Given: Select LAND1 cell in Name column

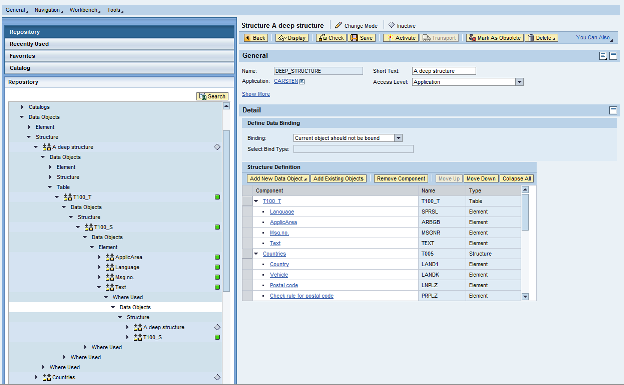Looking at the screenshot, I should tap(442, 264).
